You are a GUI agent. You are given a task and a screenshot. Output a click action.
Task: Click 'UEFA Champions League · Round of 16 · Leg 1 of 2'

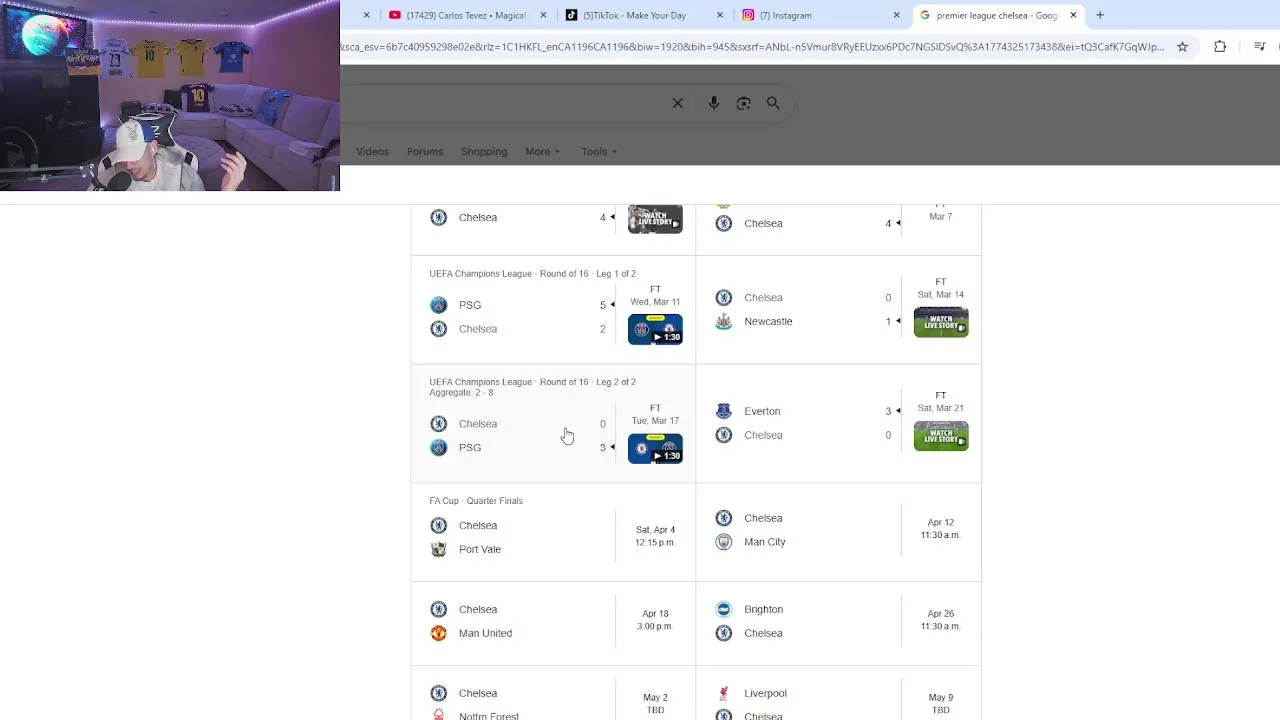coord(532,274)
